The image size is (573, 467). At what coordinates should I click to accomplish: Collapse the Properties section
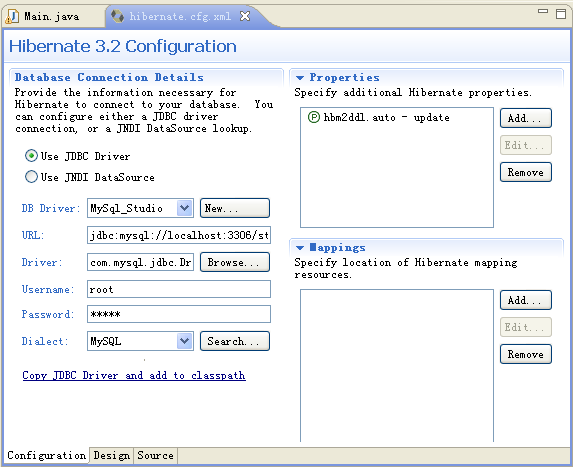tap(300, 78)
